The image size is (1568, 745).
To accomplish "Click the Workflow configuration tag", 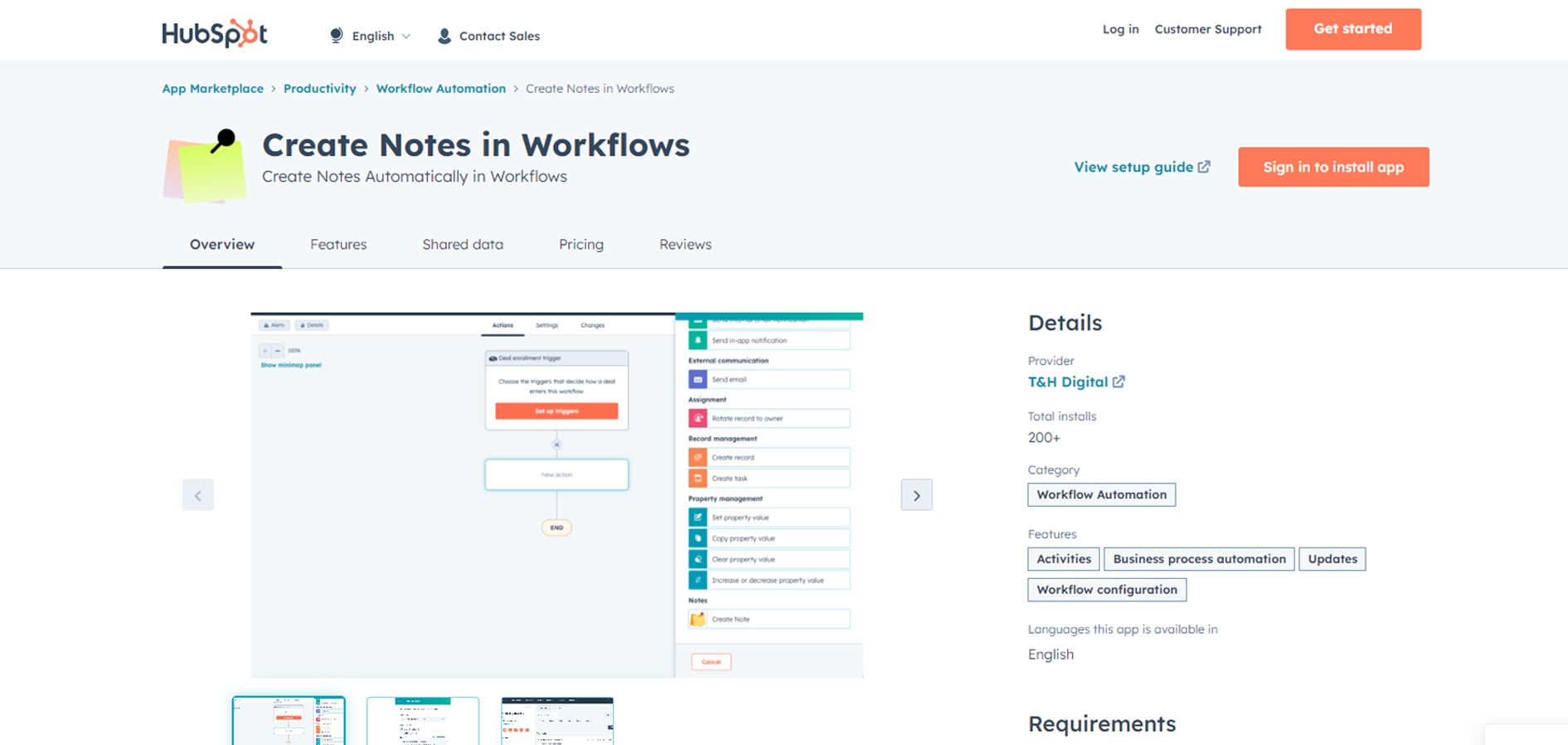I will pos(1107,590).
